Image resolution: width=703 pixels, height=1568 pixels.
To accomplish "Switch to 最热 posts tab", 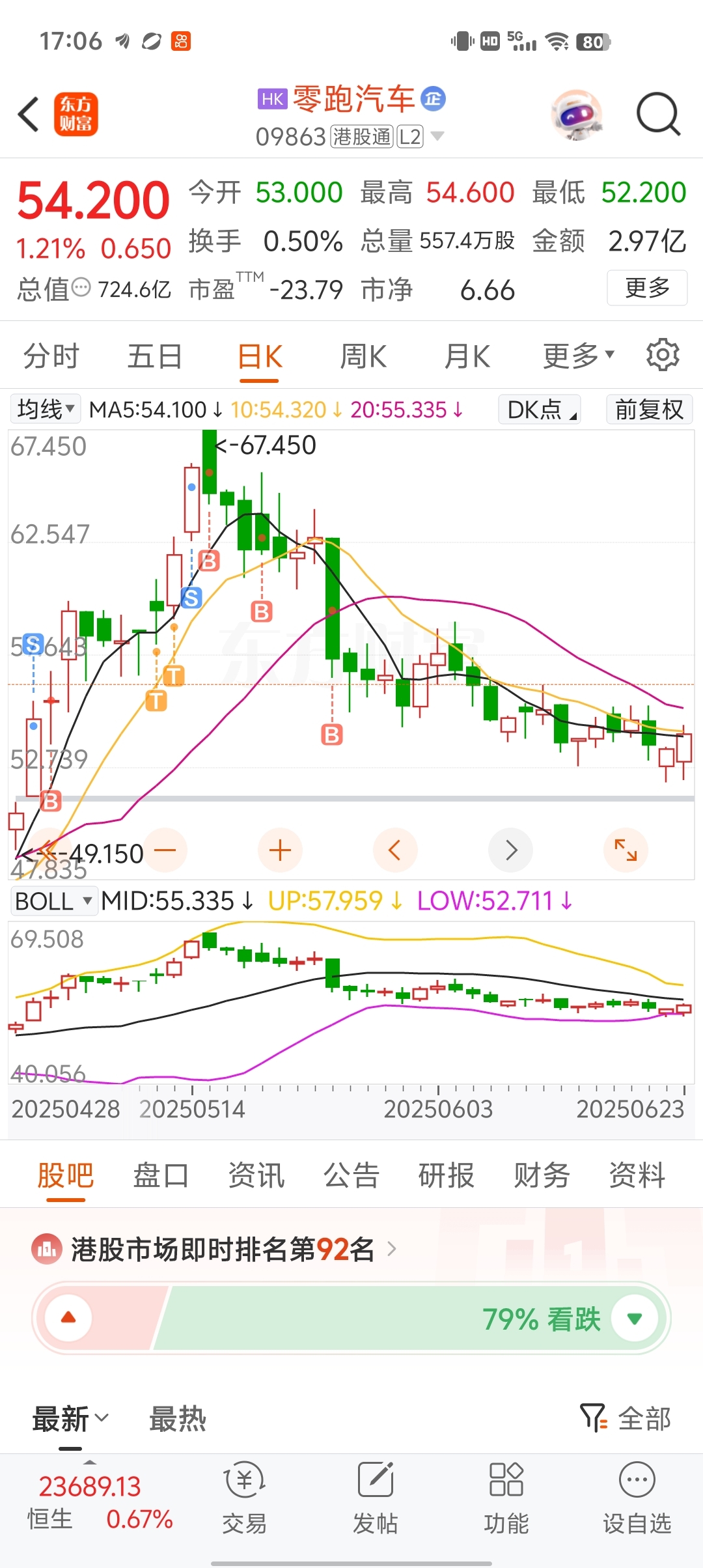I will 178,1418.
